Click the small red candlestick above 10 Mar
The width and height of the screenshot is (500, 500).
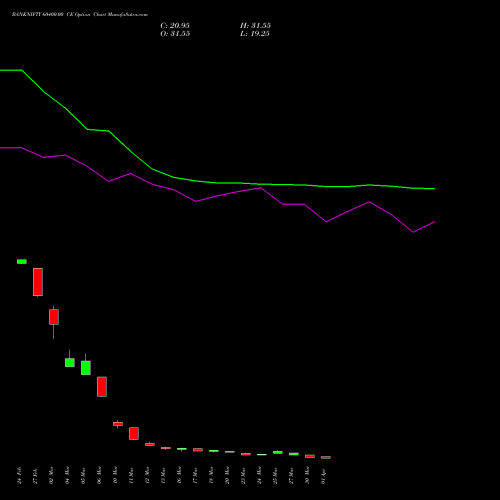point(118,424)
